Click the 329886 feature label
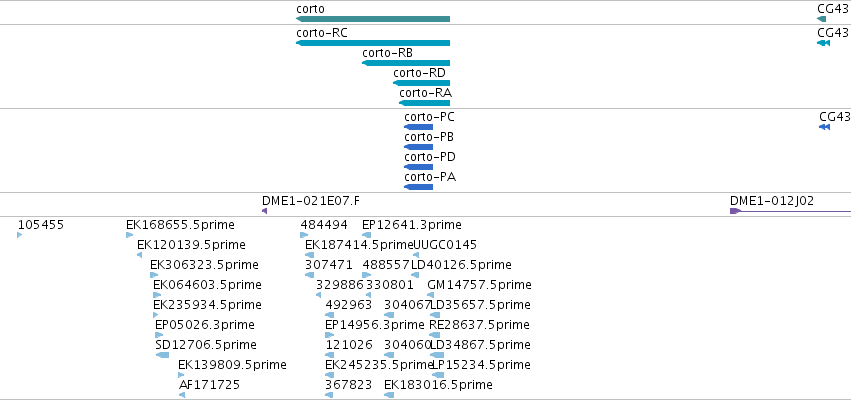The height and width of the screenshot is (400, 851). click(x=340, y=285)
